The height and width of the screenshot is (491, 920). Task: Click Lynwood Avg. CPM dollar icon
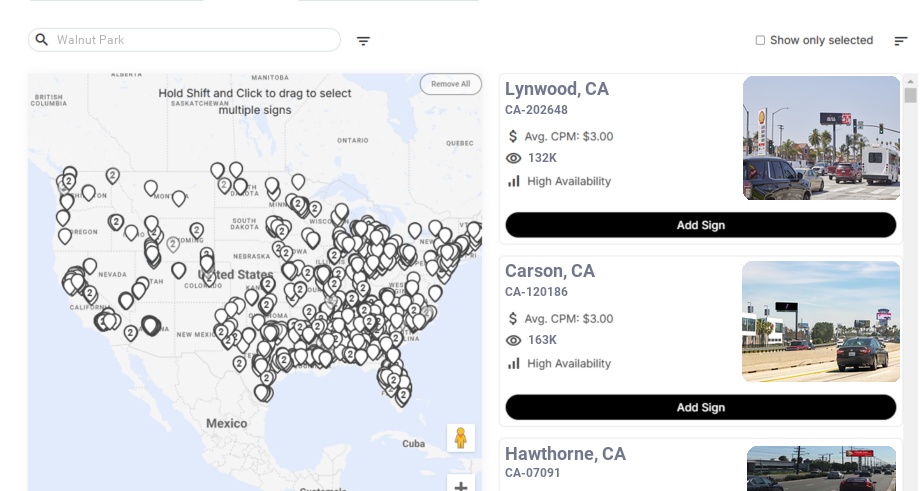pos(513,136)
